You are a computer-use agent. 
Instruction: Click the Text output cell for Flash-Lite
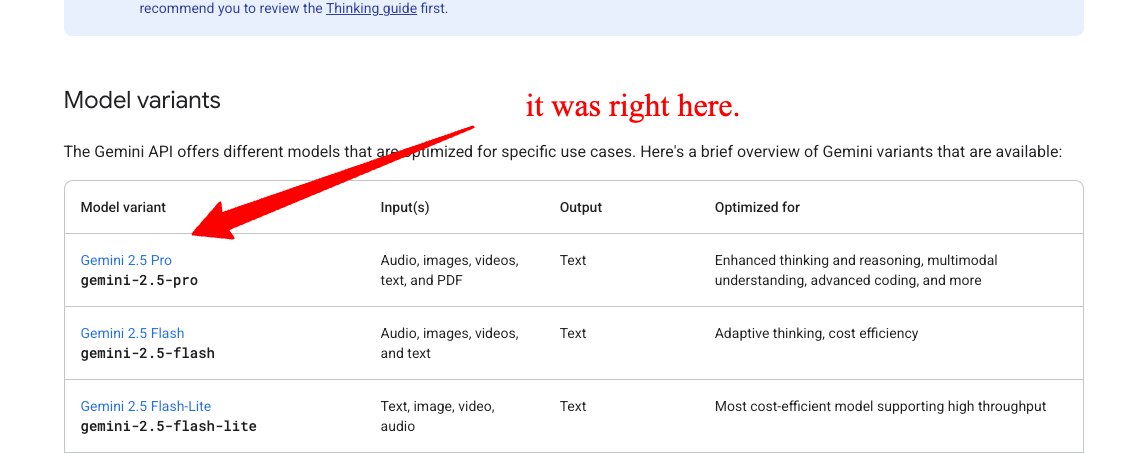click(572, 406)
